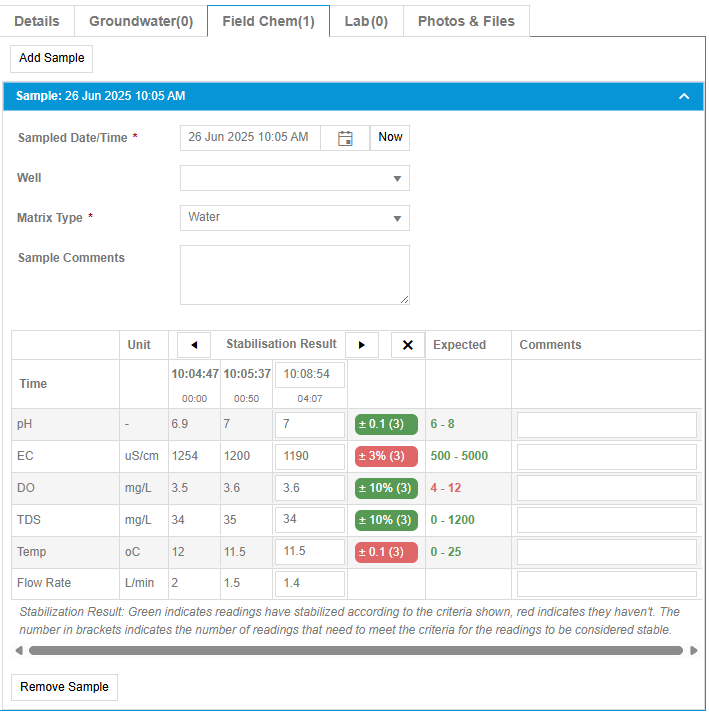The image size is (709, 715).
Task: Click the uS/cm unit cell
Action: [142, 456]
